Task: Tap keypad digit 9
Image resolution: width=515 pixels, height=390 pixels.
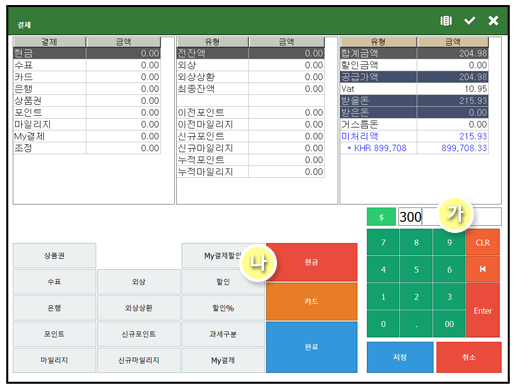Action: tap(449, 242)
